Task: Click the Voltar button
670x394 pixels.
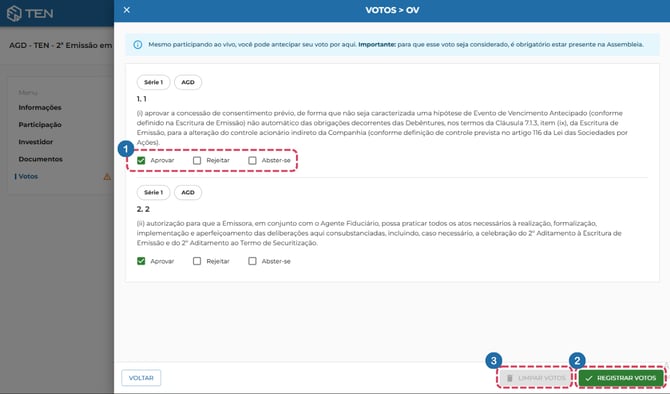Action: pos(141,378)
